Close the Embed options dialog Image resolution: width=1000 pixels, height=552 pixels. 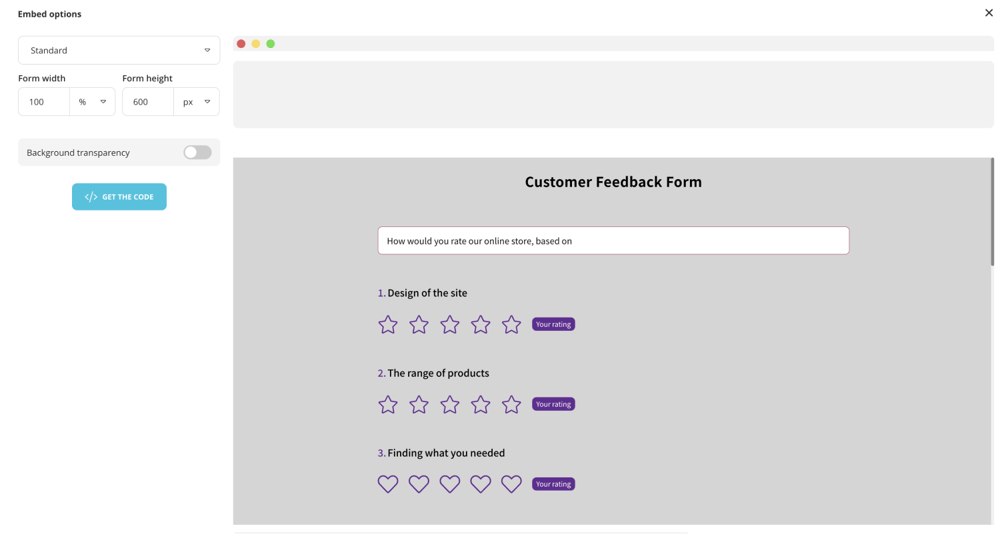click(989, 13)
